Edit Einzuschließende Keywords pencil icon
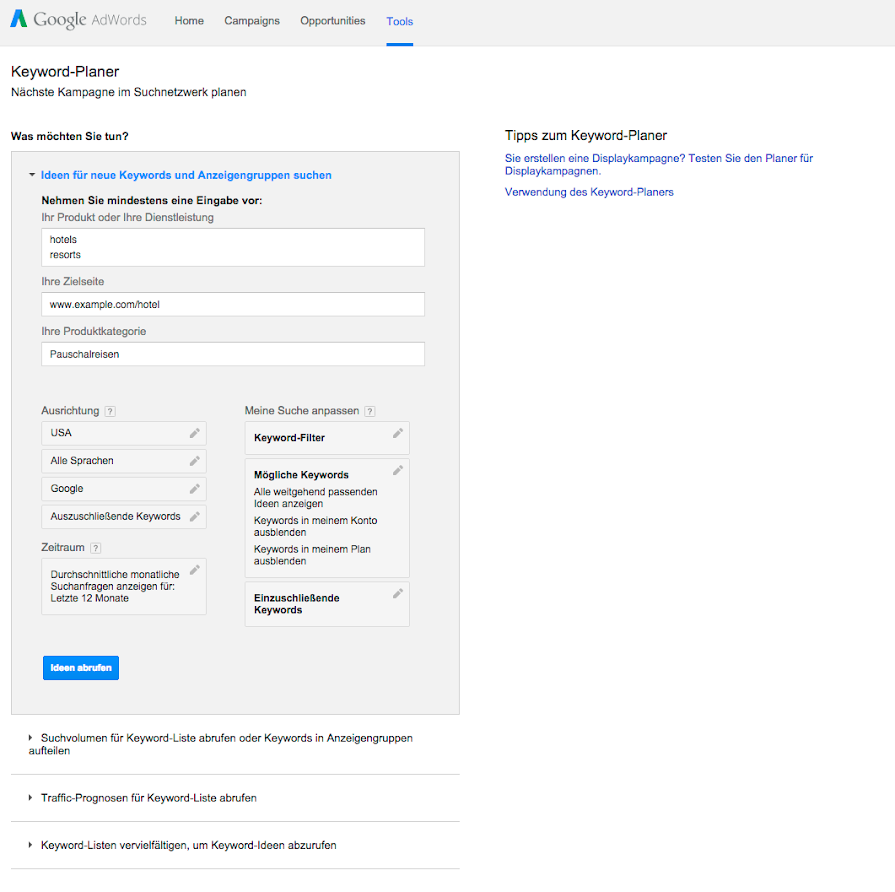 click(398, 593)
